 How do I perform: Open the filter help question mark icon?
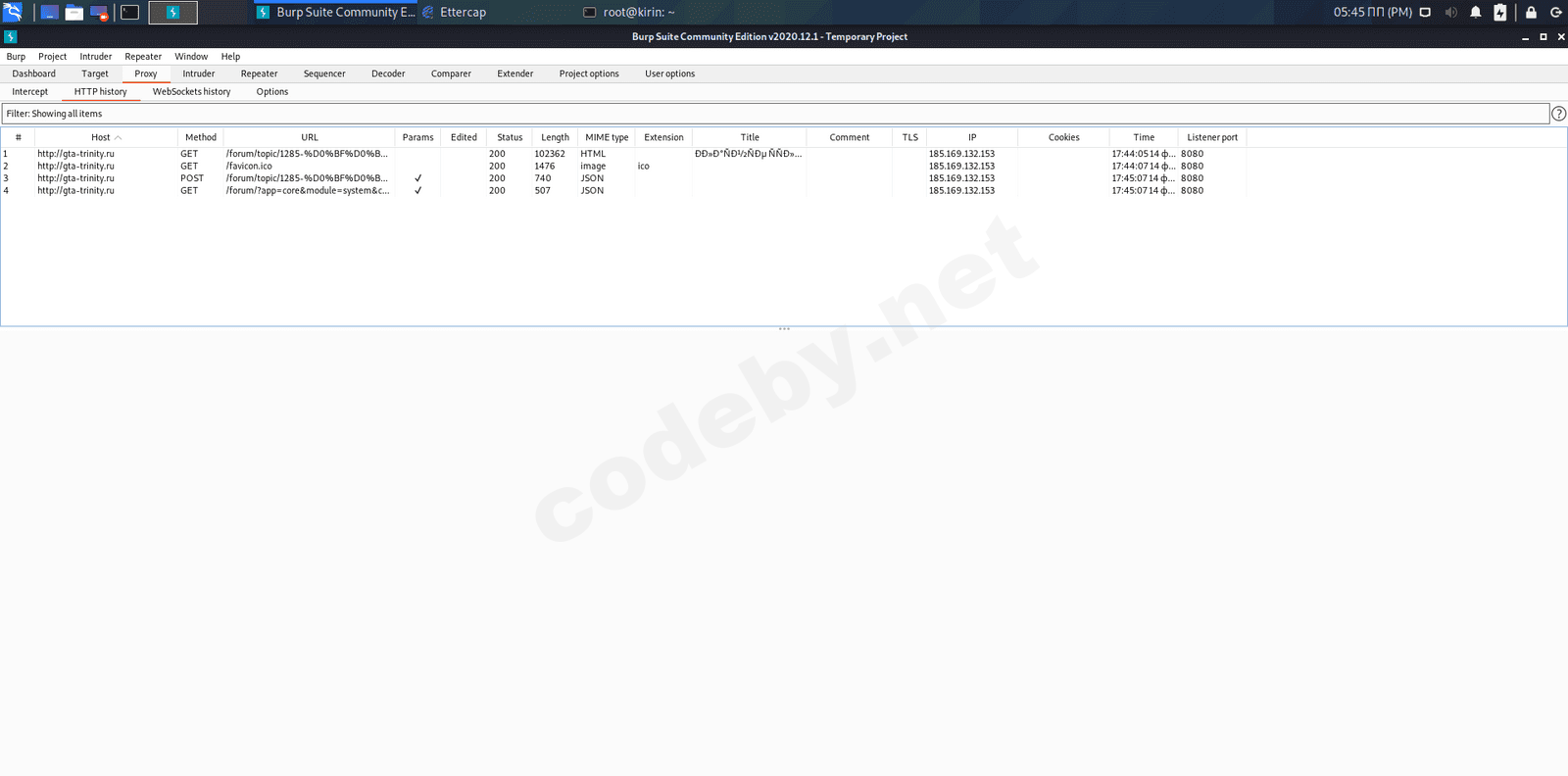pyautogui.click(x=1558, y=114)
